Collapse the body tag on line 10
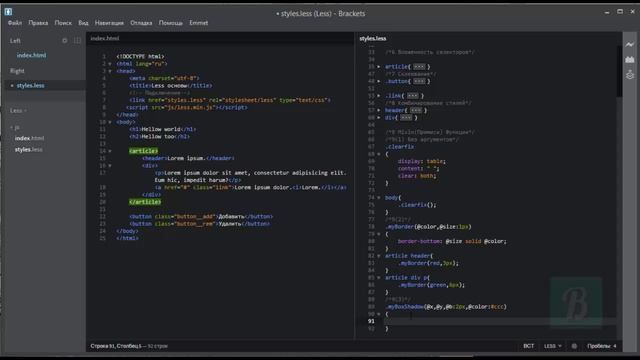640x360 pixels. [x=110, y=122]
